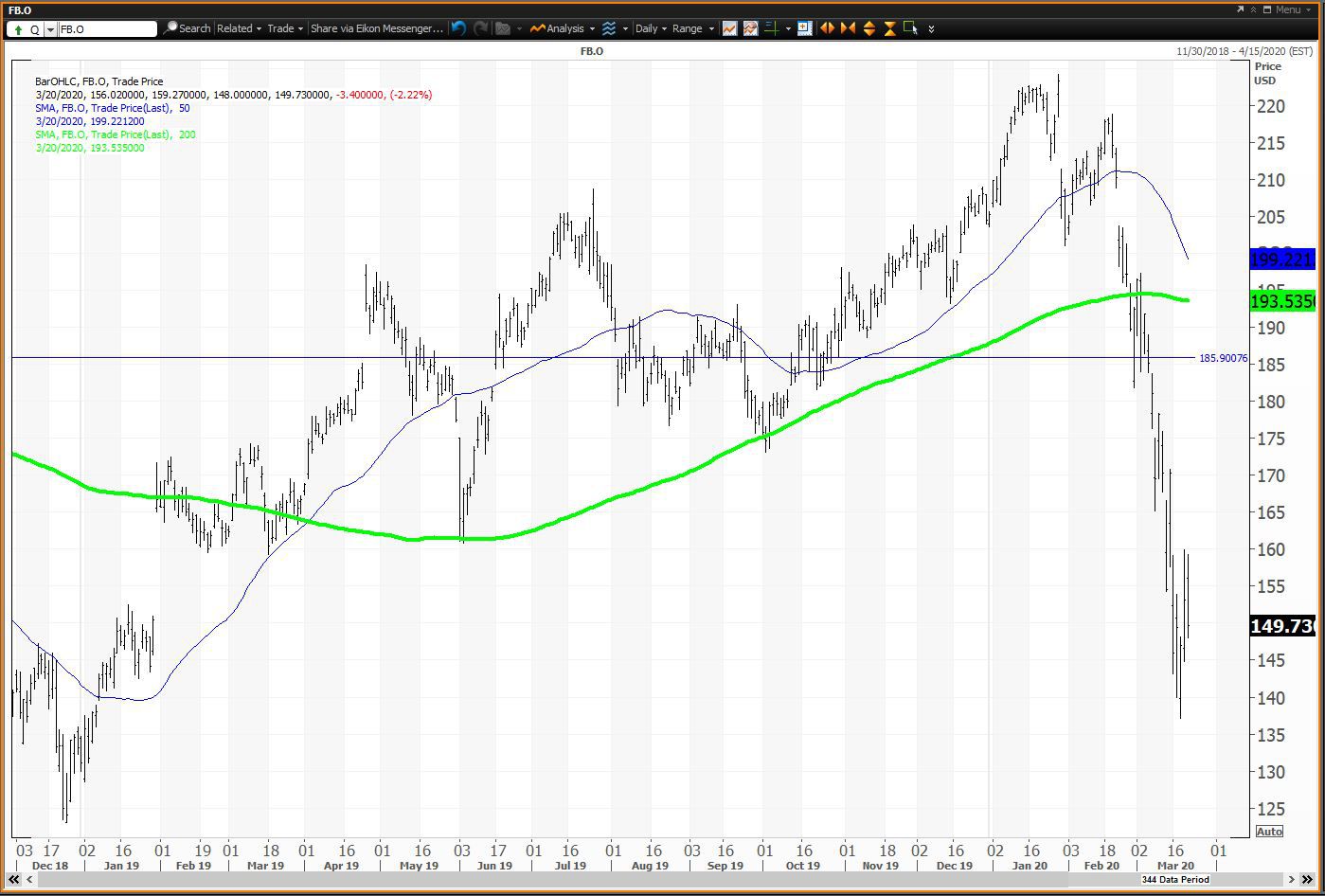
Task: Click the Dec 18 date axis label
Action: click(50, 866)
